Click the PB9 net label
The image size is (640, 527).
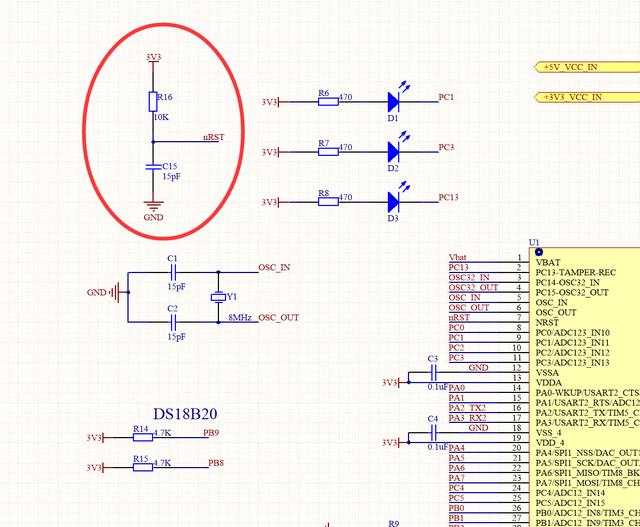point(211,433)
